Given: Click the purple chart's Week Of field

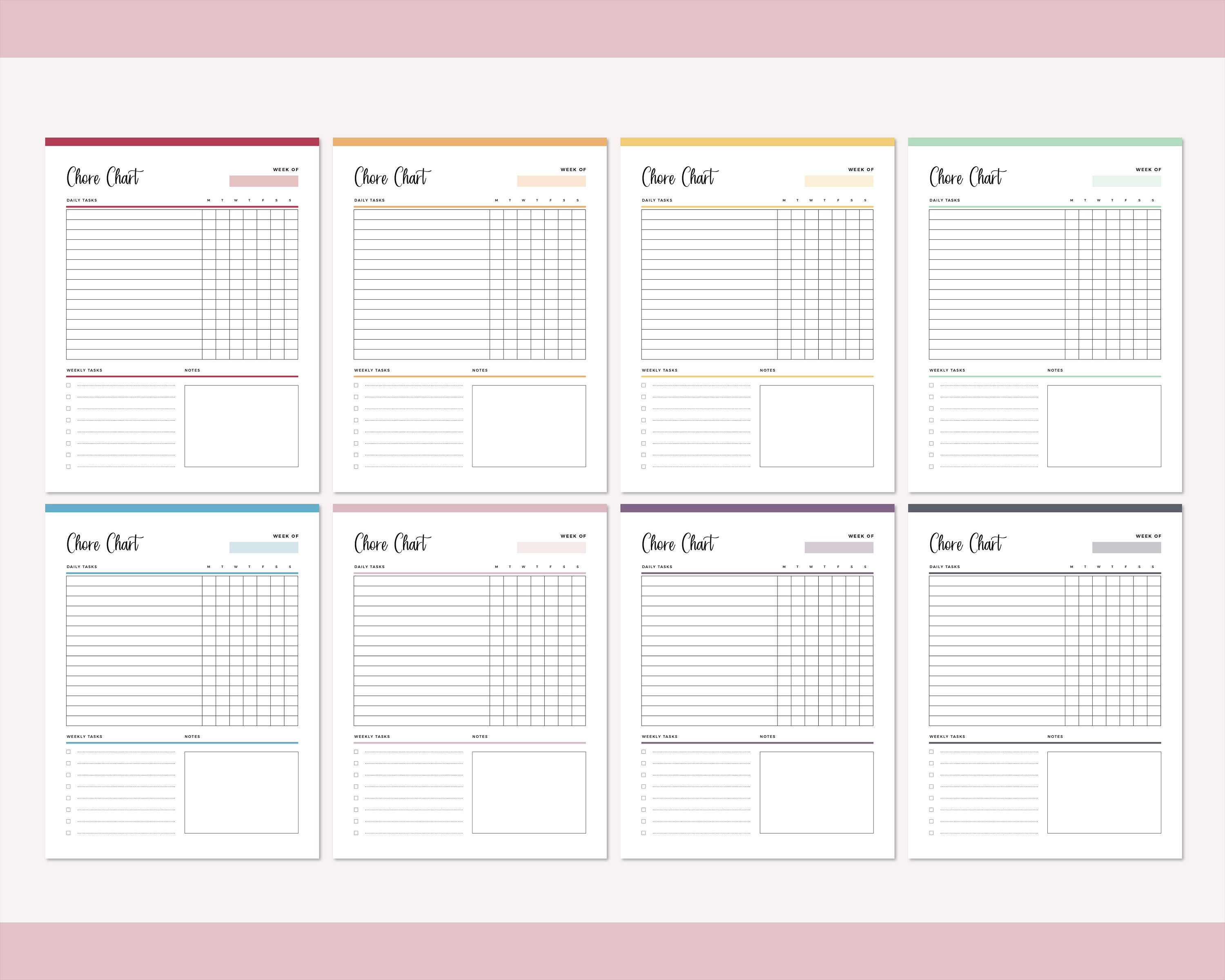Looking at the screenshot, I should coord(839,548).
